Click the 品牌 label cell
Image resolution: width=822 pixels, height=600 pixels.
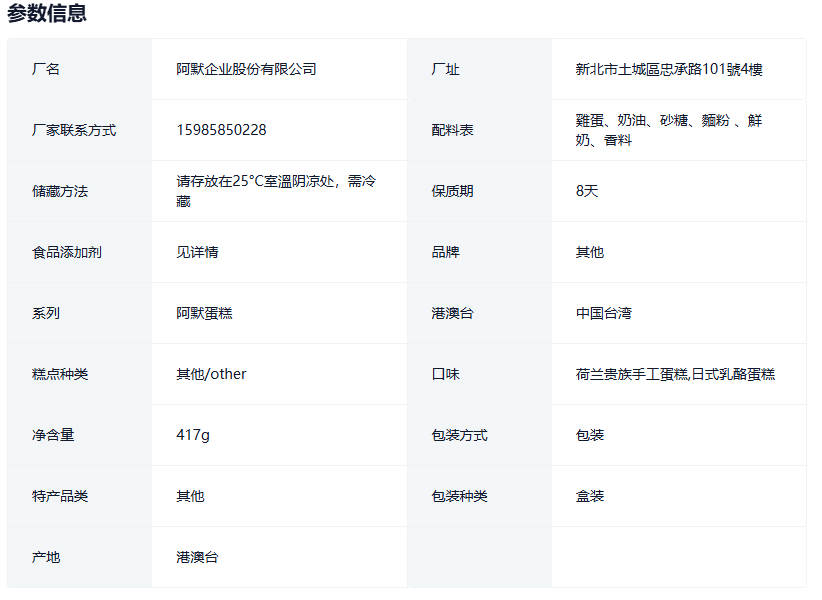445,252
